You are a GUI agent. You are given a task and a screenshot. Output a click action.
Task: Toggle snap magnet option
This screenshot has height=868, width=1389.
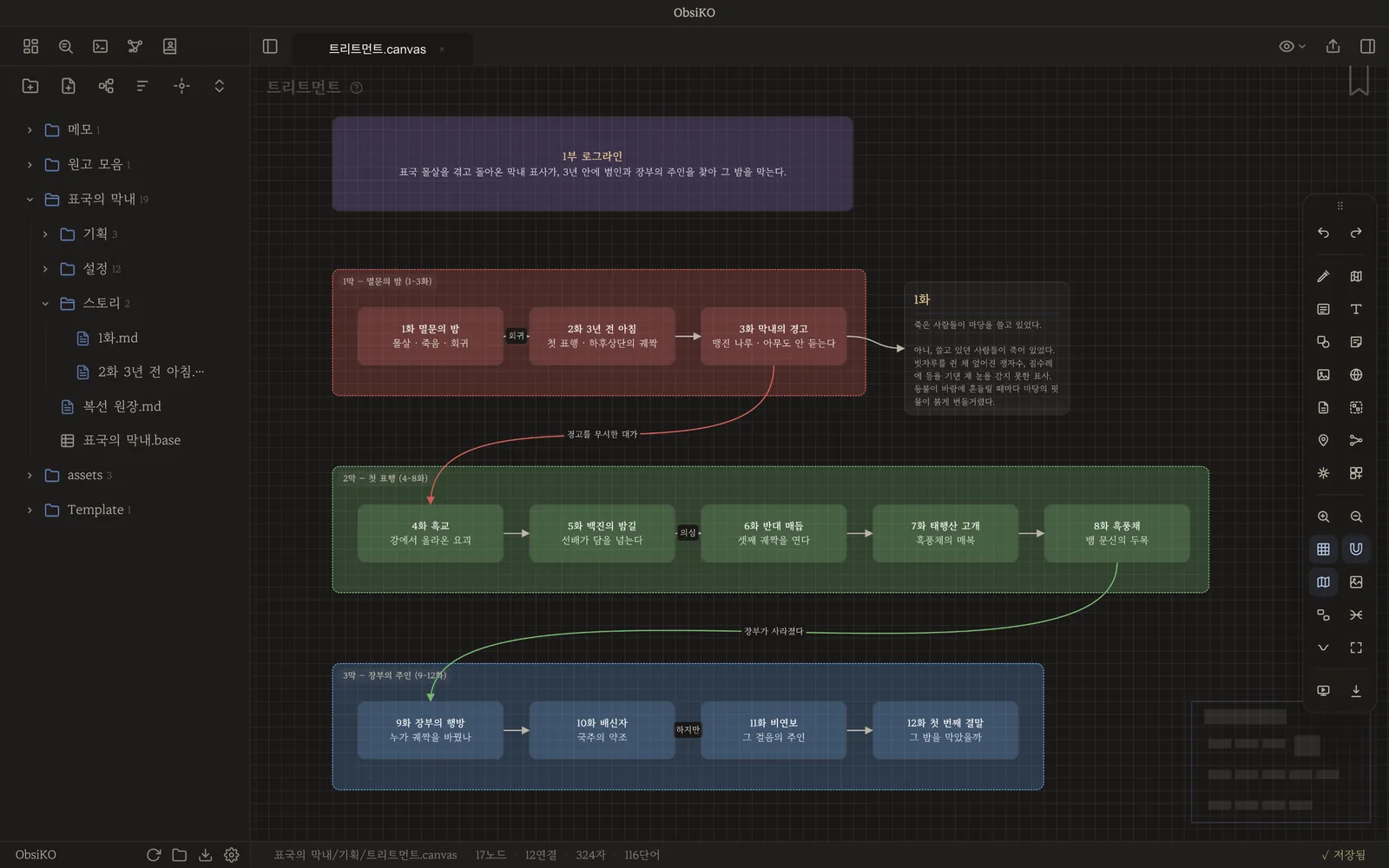[x=1356, y=549]
